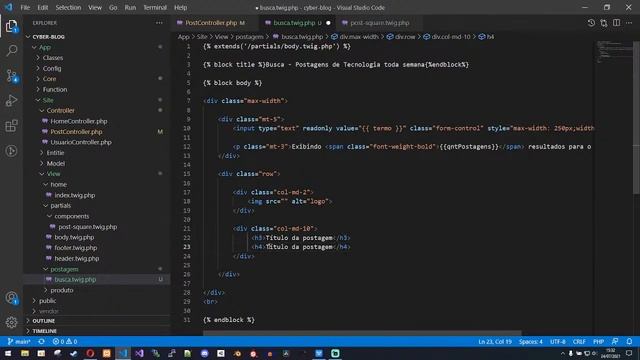Open Visual Studio from taskbar
640x360 pixels.
[x=139, y=353]
